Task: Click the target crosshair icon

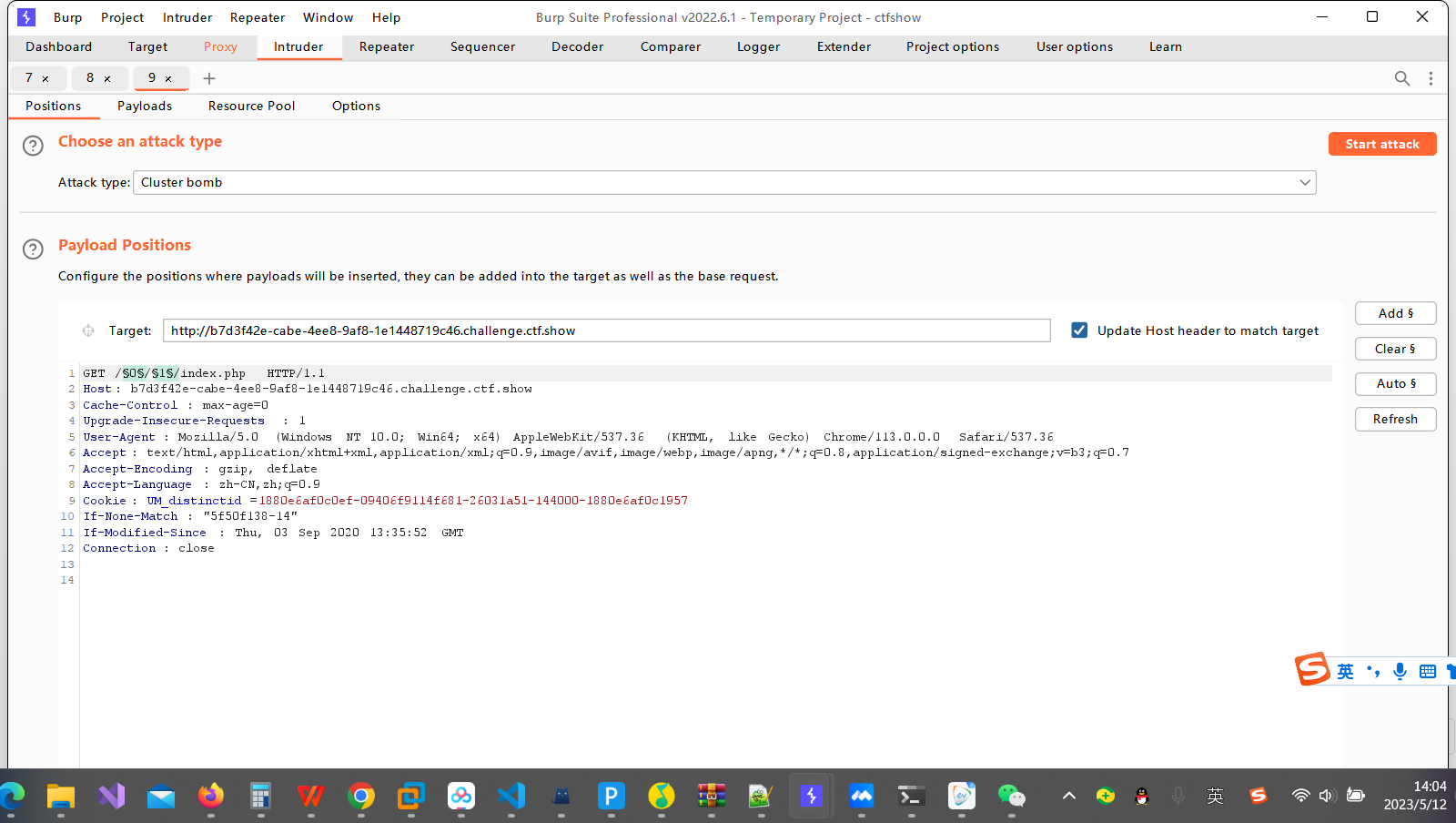Action: pos(88,330)
